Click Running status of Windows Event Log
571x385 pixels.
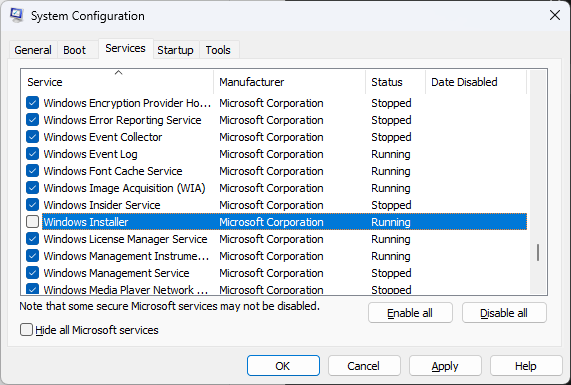391,154
